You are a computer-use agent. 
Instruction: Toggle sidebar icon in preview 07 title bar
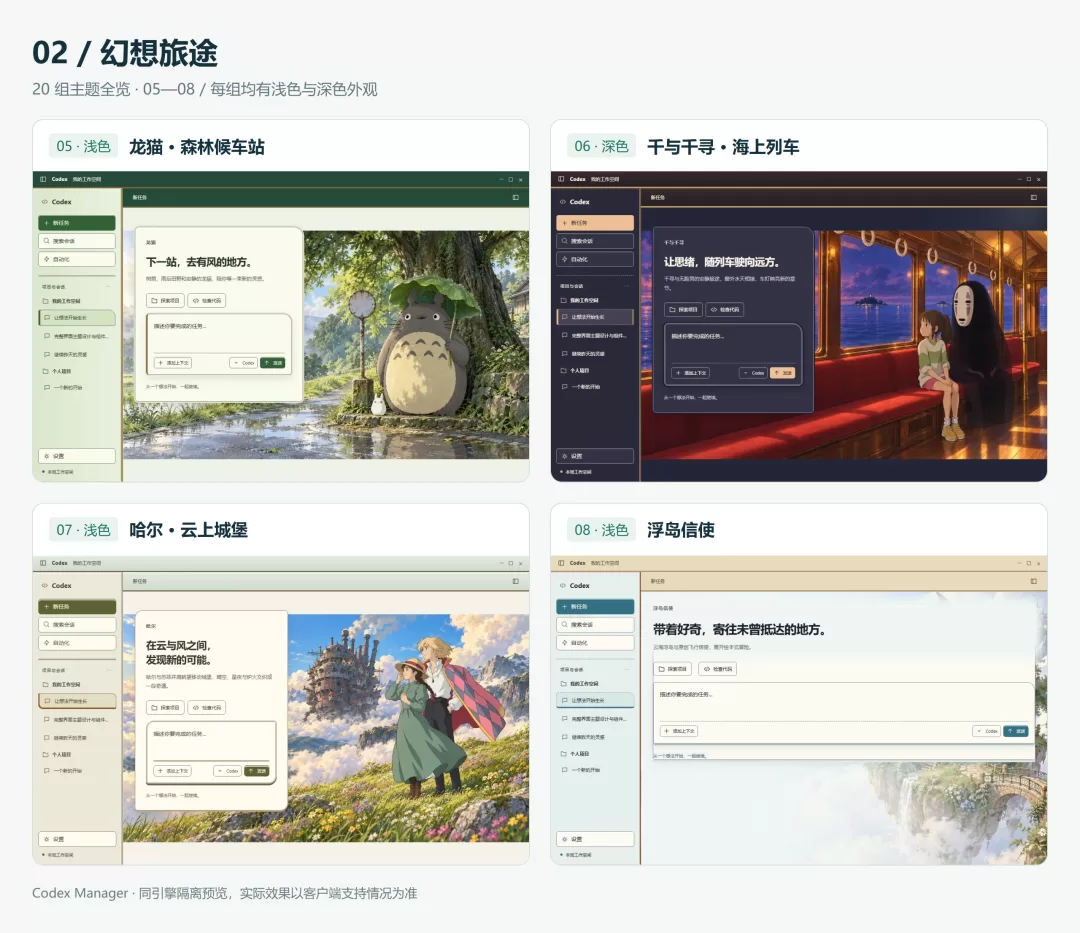[x=43, y=563]
